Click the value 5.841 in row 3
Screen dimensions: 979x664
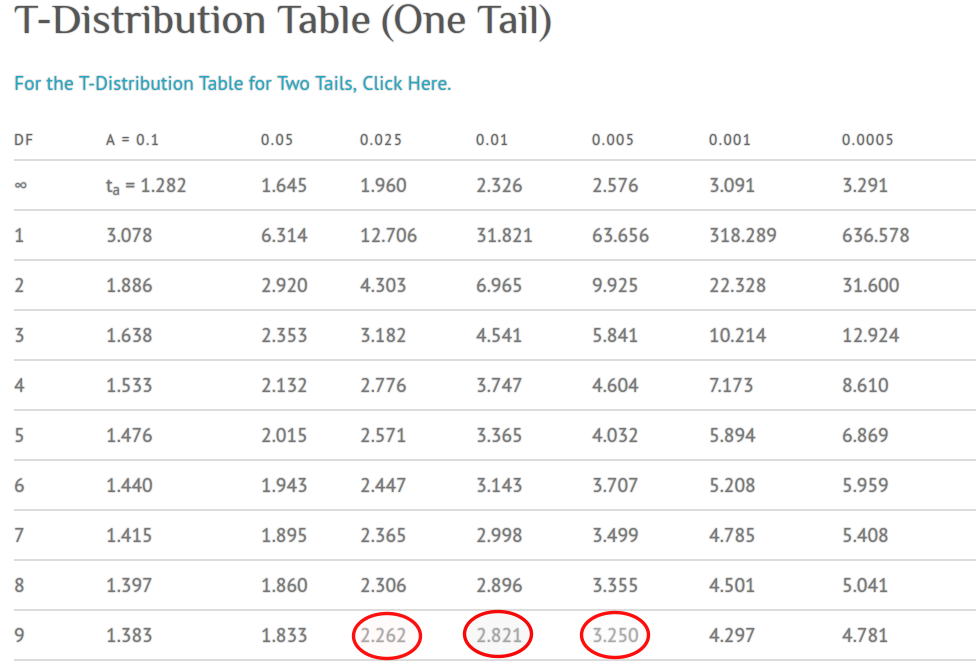click(x=615, y=336)
